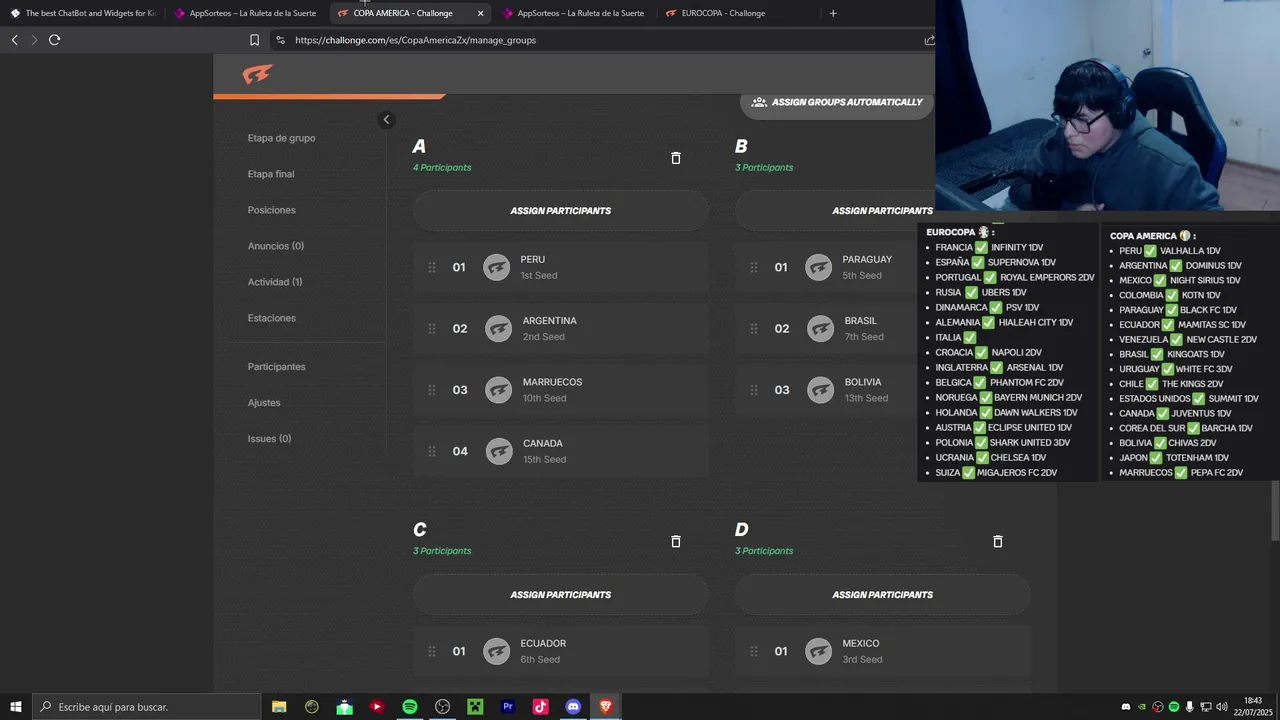Open Etapa final in the sidebar
Screen dimensions: 1280x720
click(271, 174)
